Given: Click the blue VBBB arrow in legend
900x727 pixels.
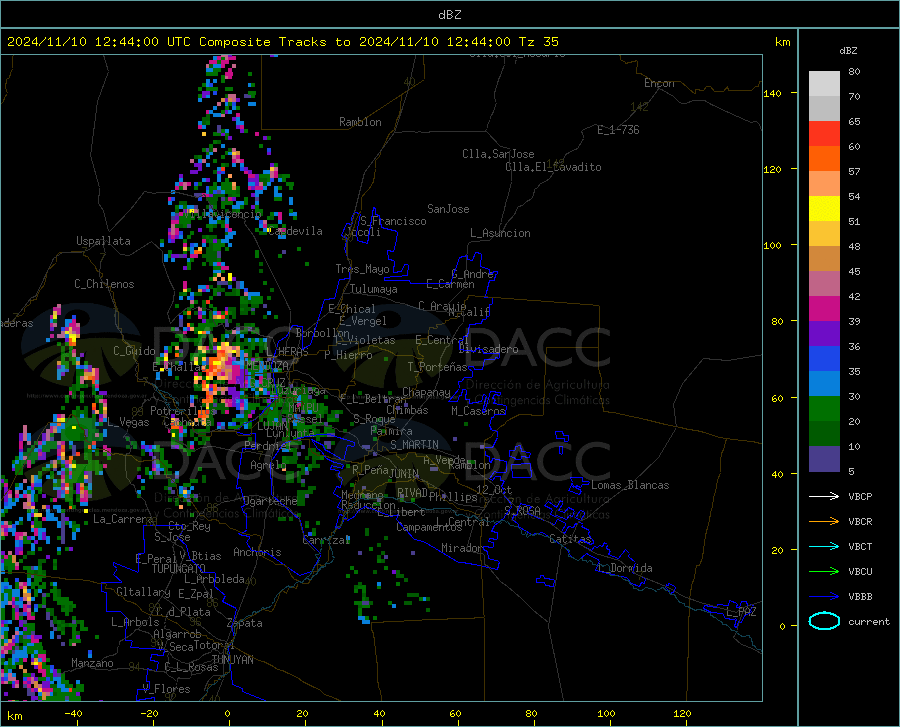Looking at the screenshot, I should click(x=824, y=597).
